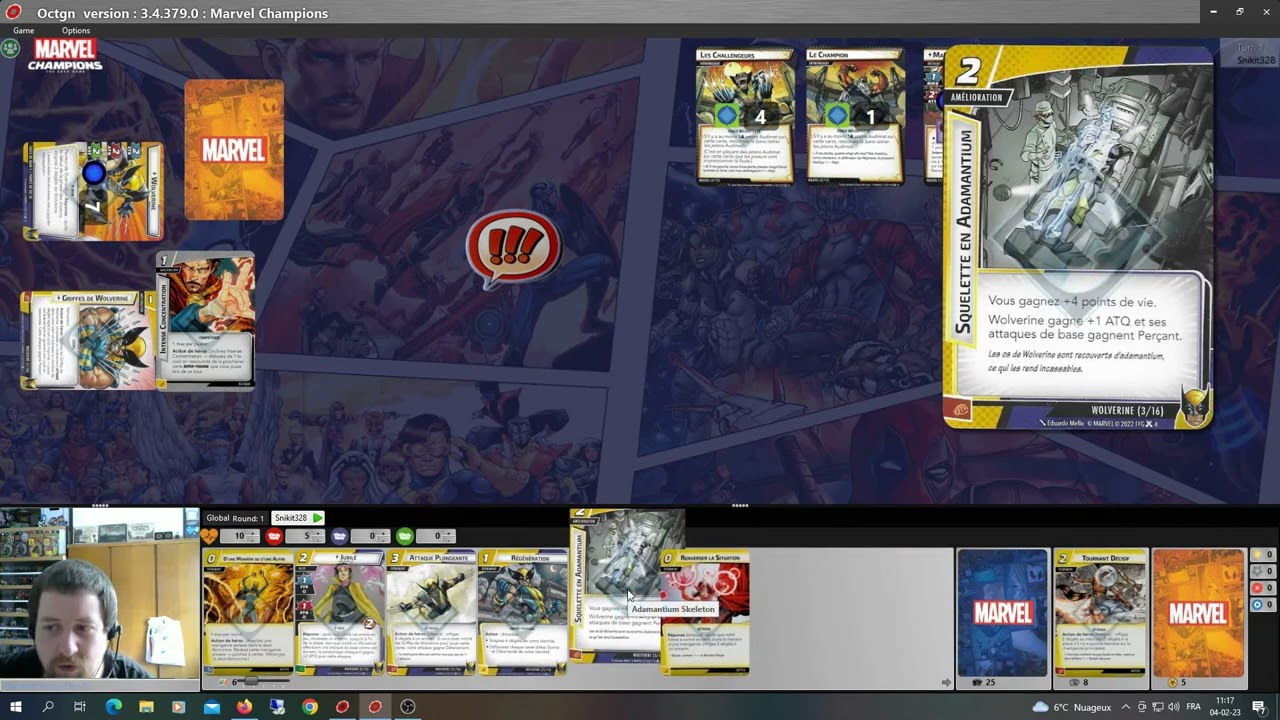Click the red !!! speech bubble token
The width and height of the screenshot is (1280, 720).
(x=513, y=249)
